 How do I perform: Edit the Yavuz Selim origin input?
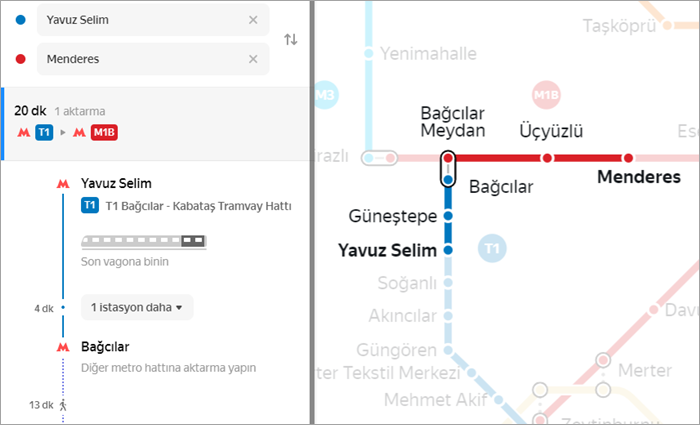(143, 20)
